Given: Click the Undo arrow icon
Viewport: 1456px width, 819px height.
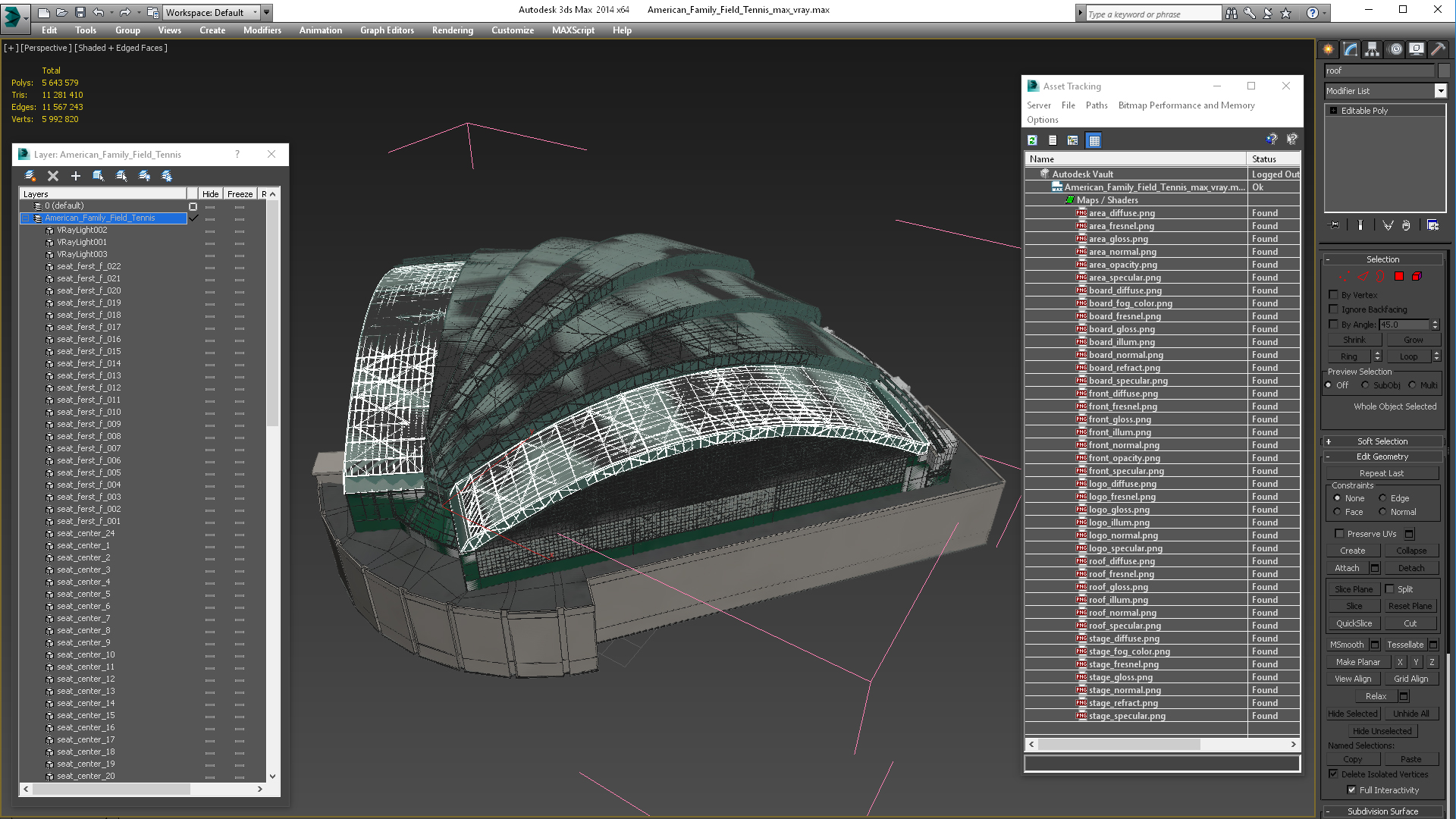Looking at the screenshot, I should 99,12.
